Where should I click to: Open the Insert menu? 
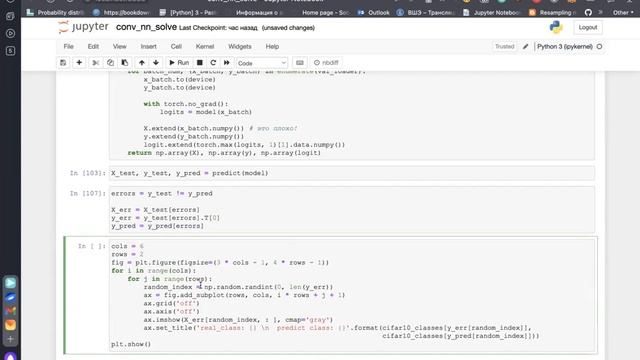(149, 47)
